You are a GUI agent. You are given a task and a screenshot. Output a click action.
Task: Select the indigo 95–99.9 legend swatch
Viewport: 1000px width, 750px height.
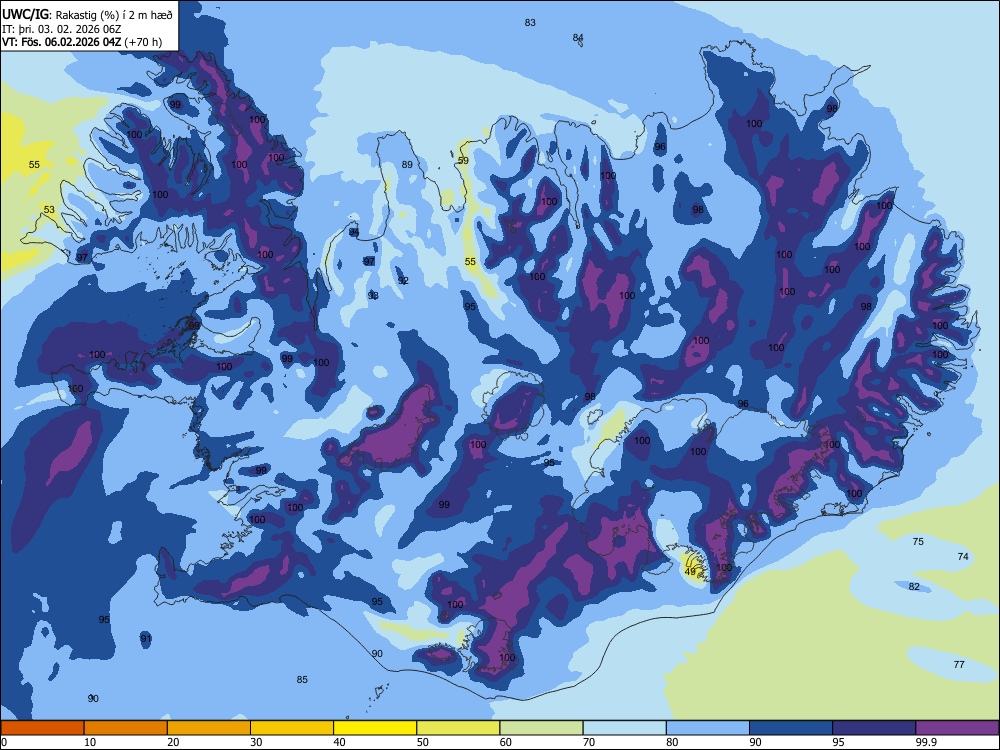(x=874, y=728)
